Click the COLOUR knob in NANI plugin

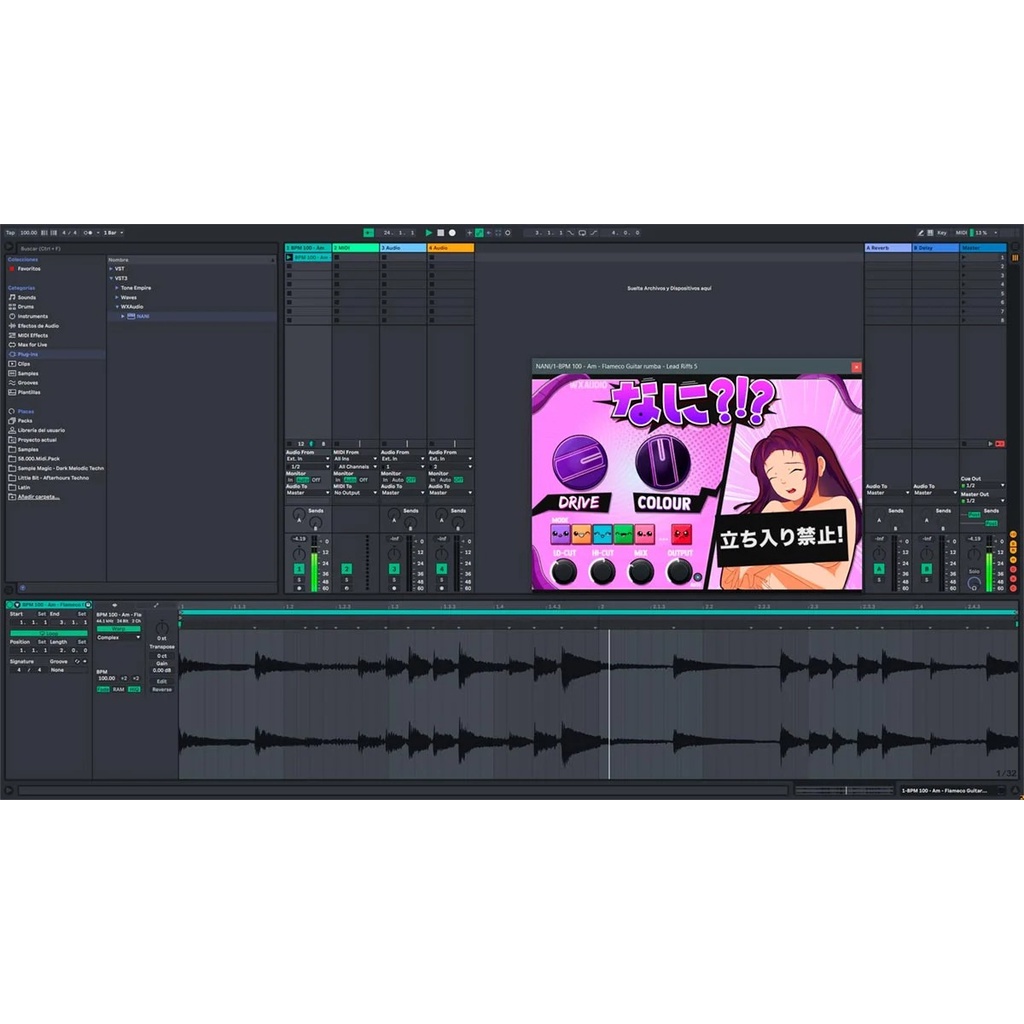point(664,462)
